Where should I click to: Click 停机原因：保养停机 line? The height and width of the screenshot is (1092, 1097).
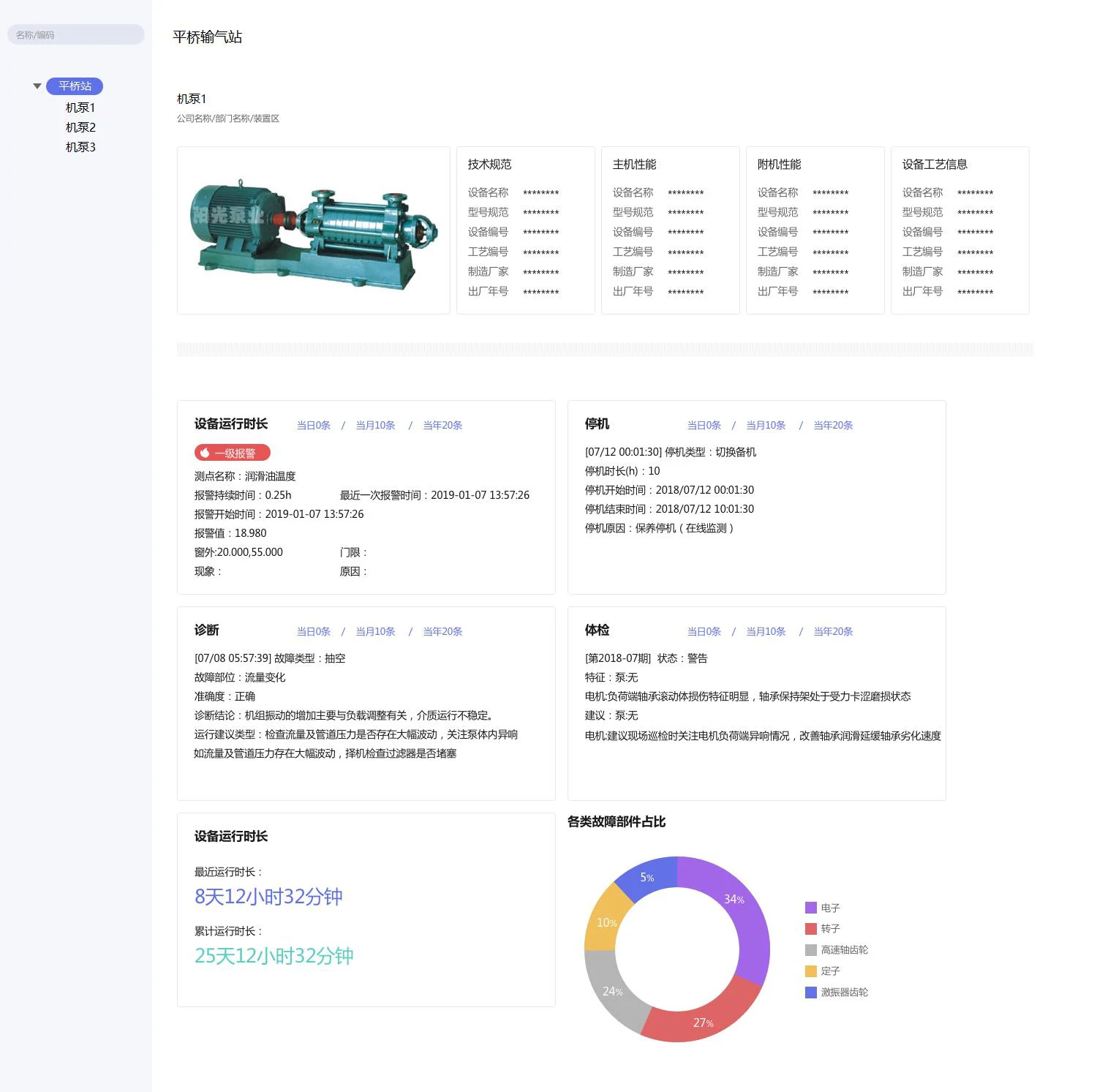pyautogui.click(x=659, y=528)
